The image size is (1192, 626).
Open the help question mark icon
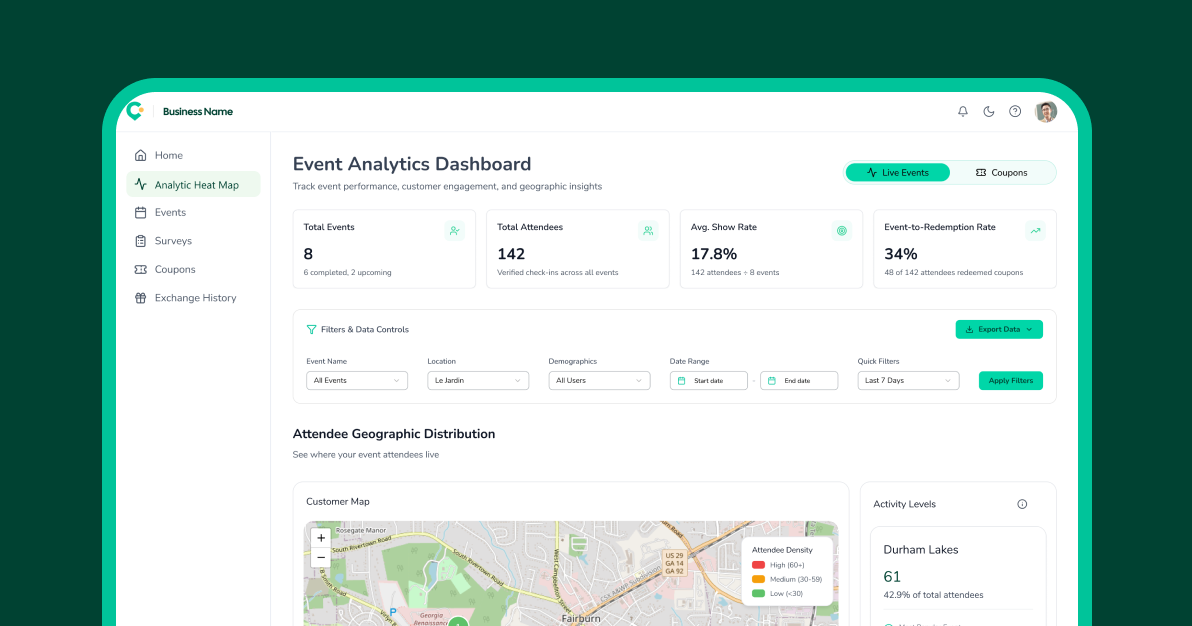pos(1015,111)
